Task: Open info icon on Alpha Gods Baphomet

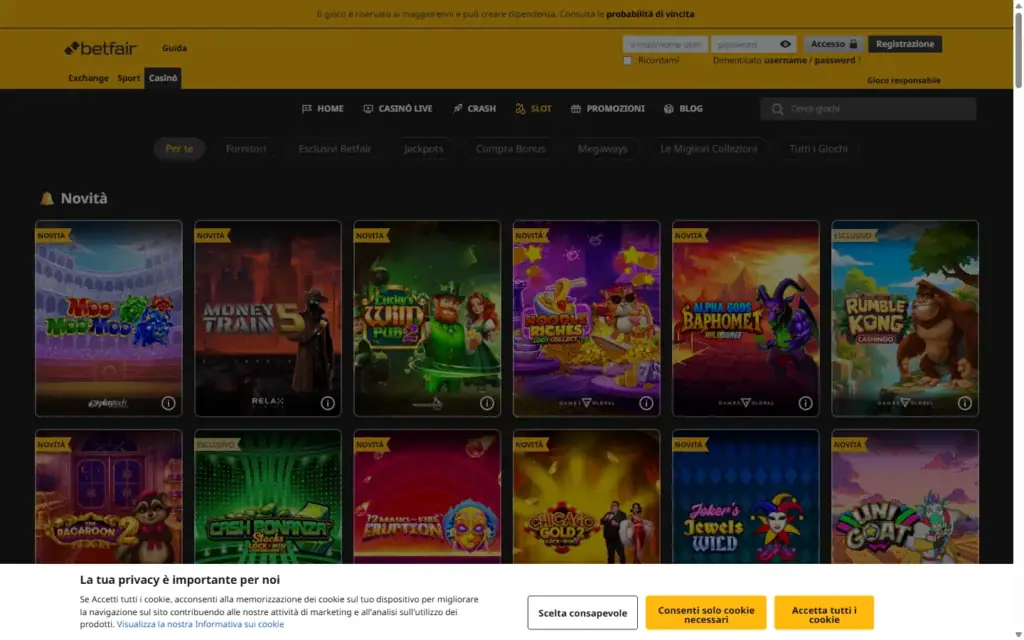Action: coord(805,403)
